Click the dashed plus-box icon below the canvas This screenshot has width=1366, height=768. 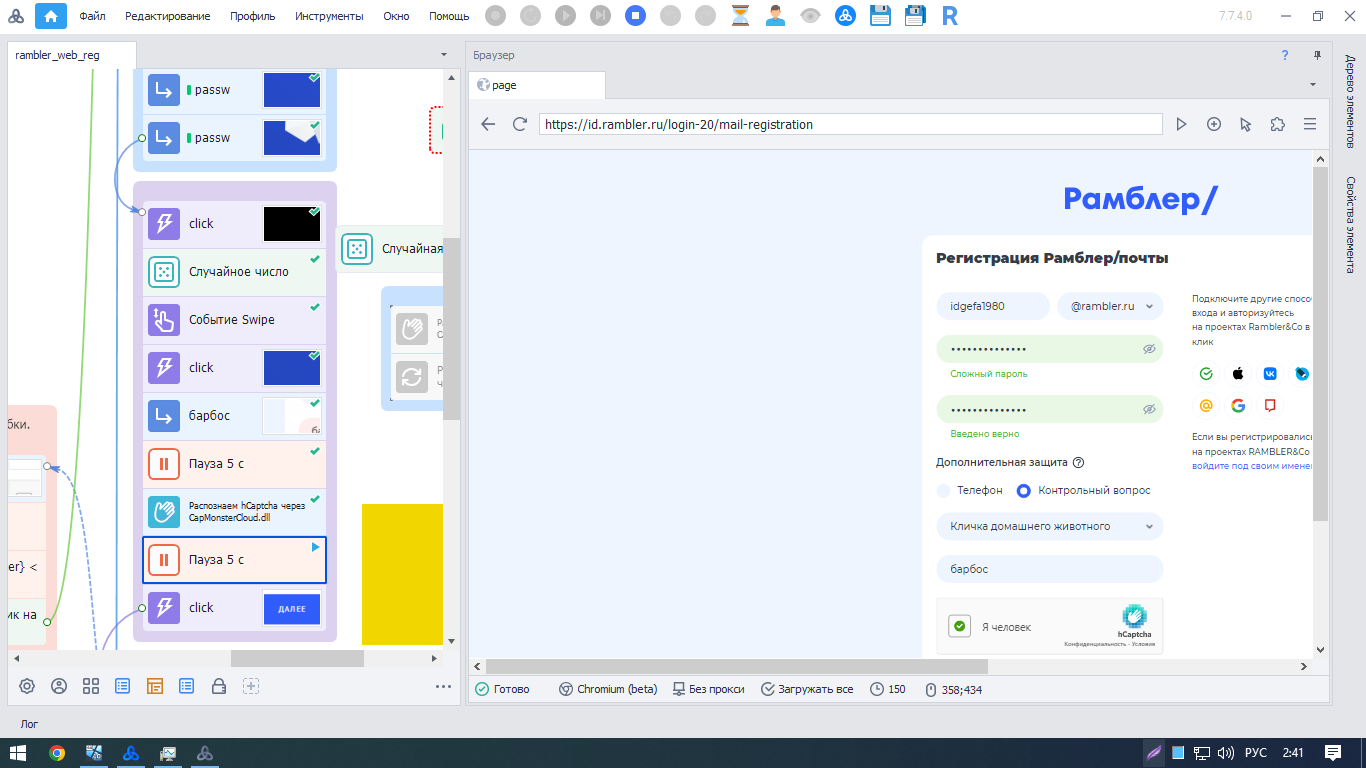pyautogui.click(x=251, y=686)
